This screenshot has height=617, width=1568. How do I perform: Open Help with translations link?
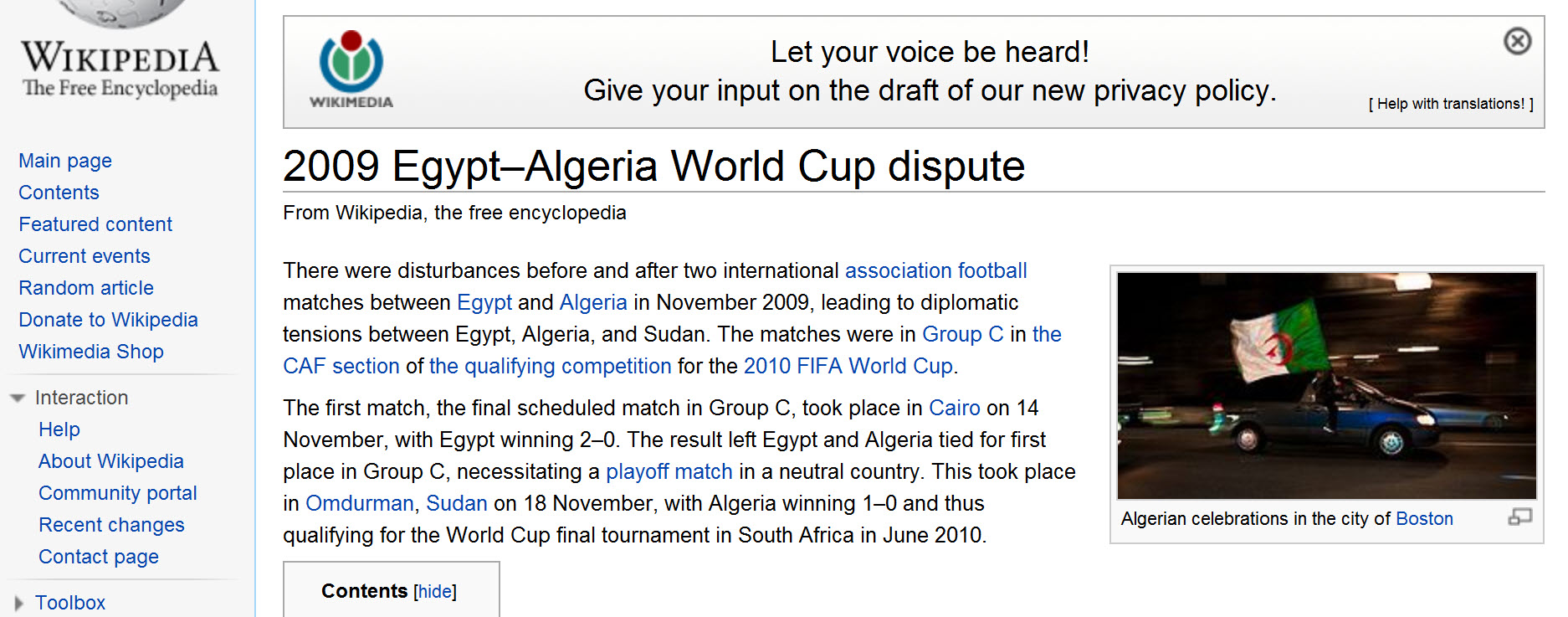pos(1449,103)
